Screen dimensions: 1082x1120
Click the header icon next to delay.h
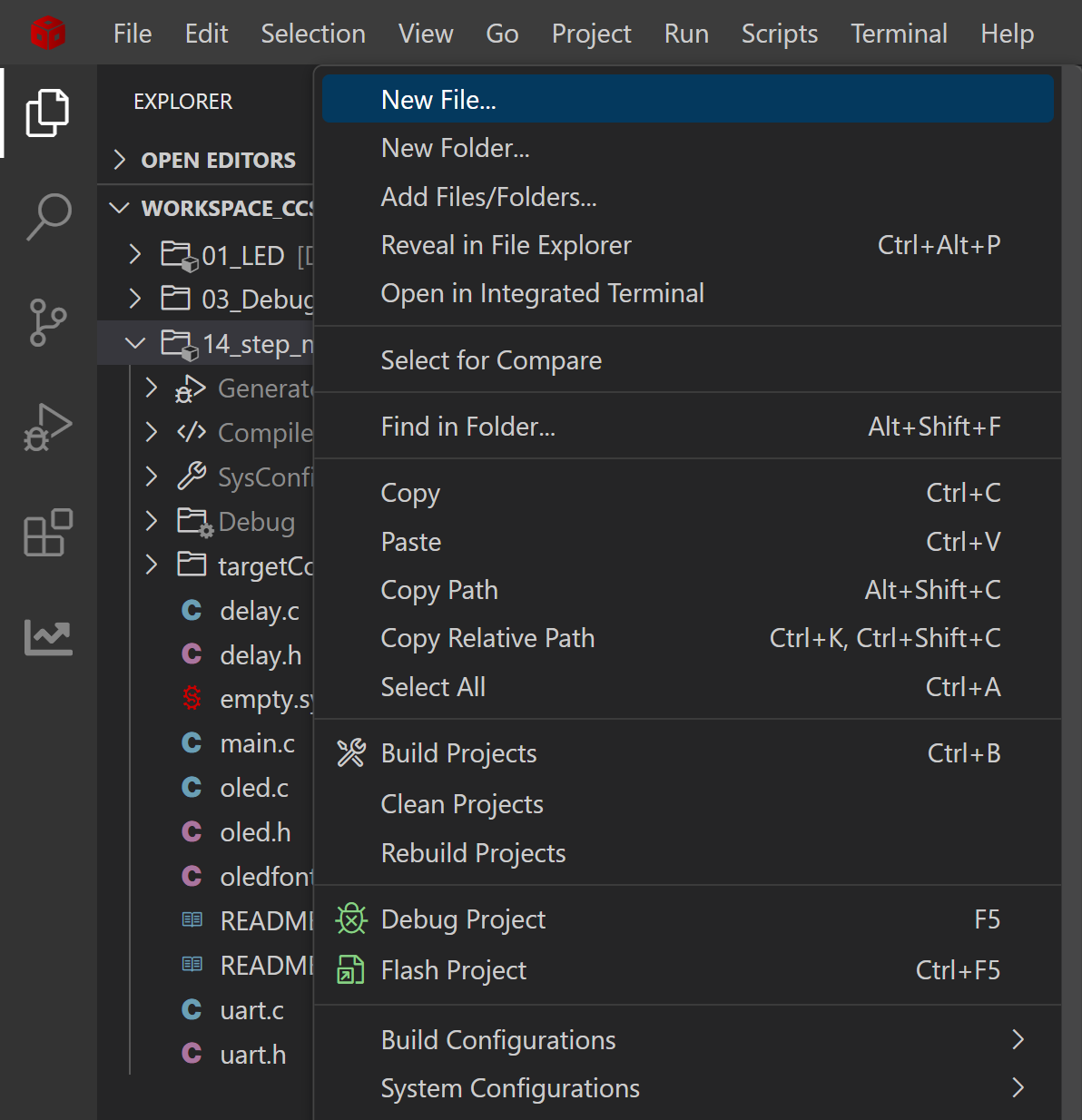click(192, 655)
